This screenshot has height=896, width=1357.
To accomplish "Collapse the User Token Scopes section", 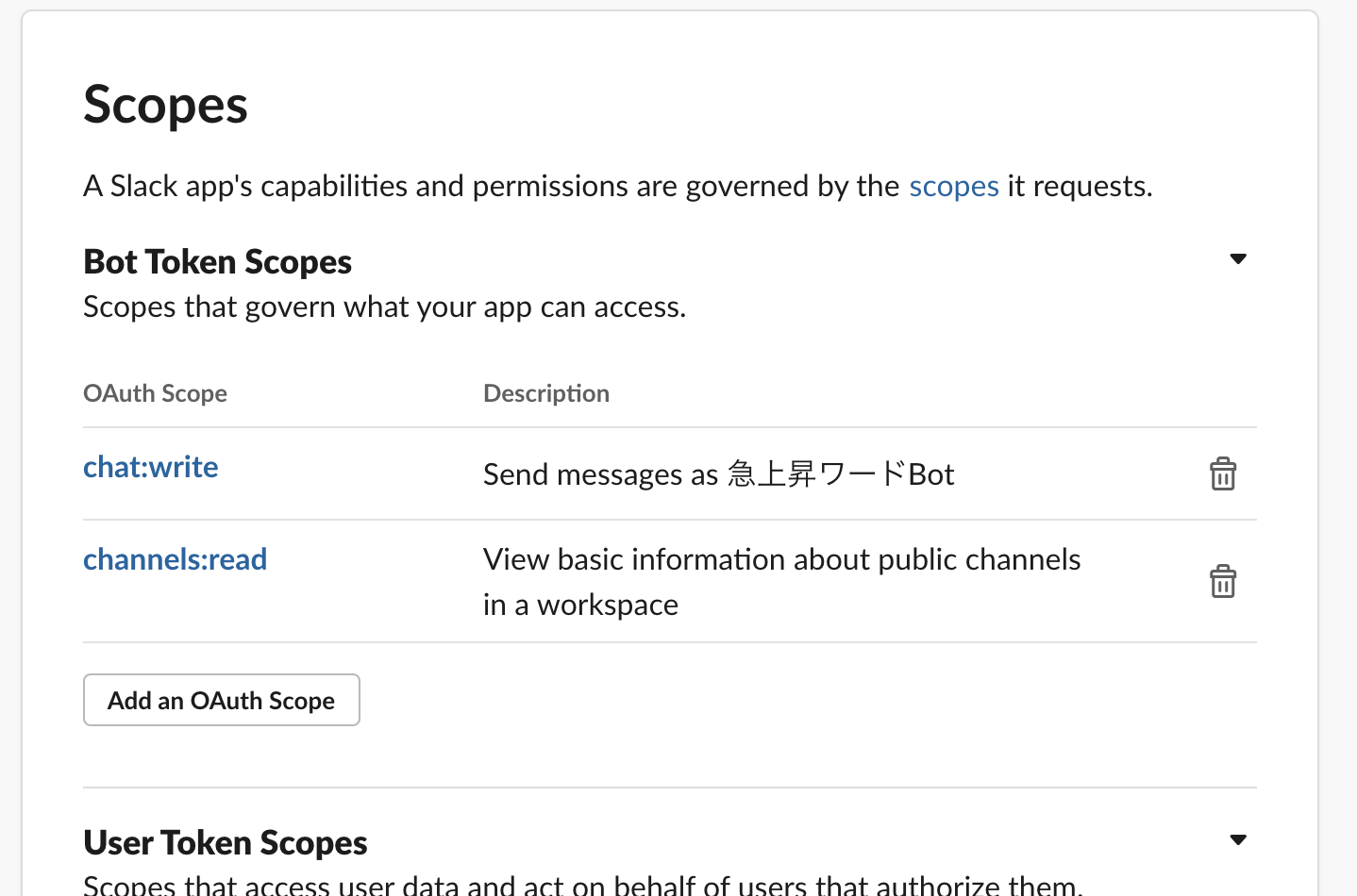I will coord(1238,839).
